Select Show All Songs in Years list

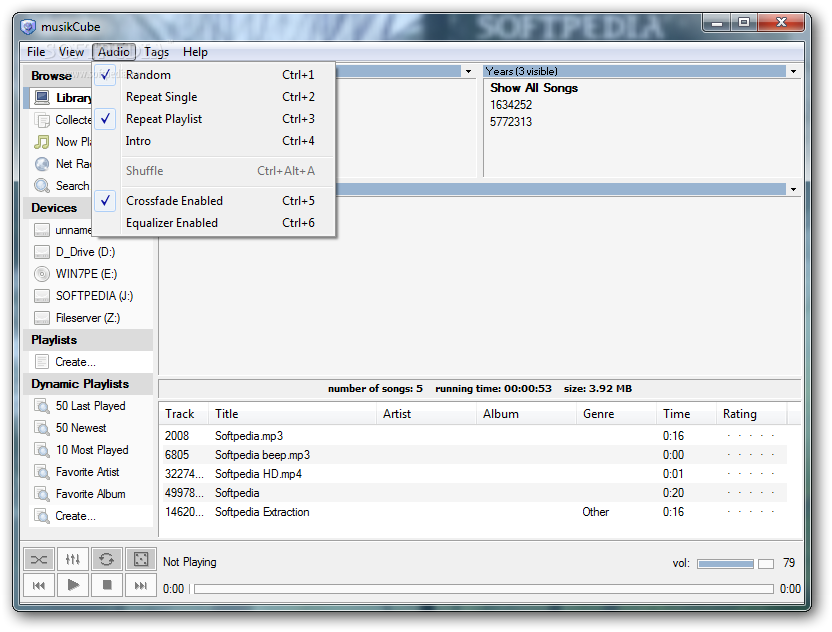[534, 88]
